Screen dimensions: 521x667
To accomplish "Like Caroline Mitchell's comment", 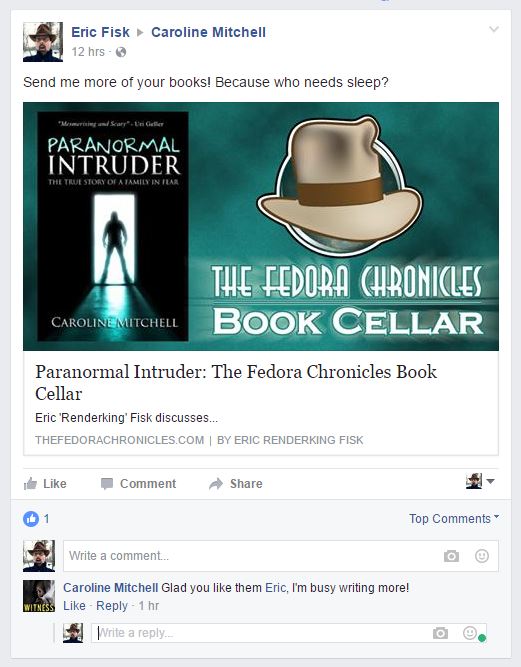I will point(74,606).
